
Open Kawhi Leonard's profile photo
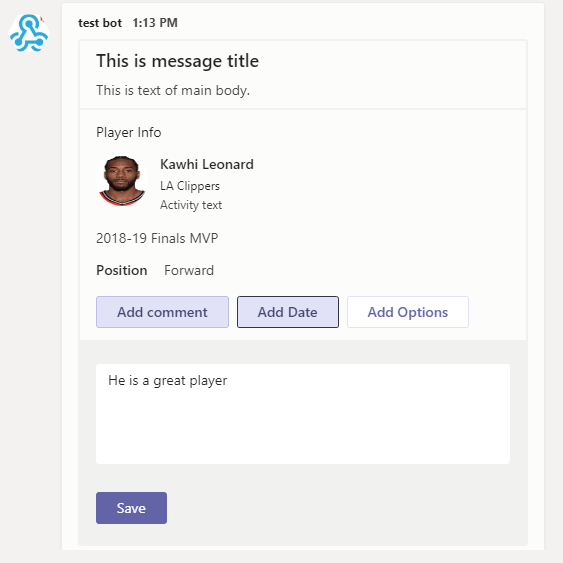click(x=122, y=181)
